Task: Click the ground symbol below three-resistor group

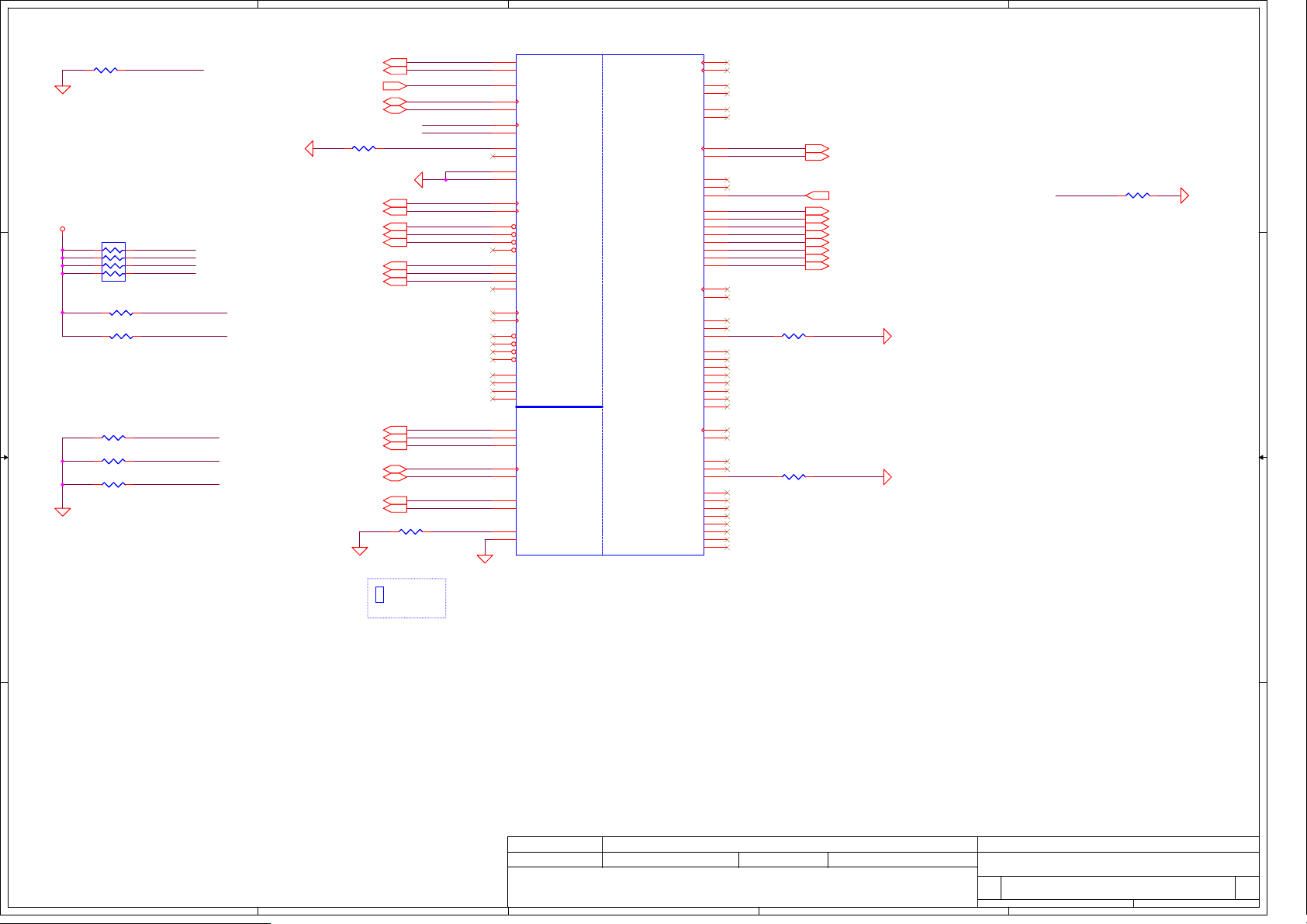Action: (63, 512)
